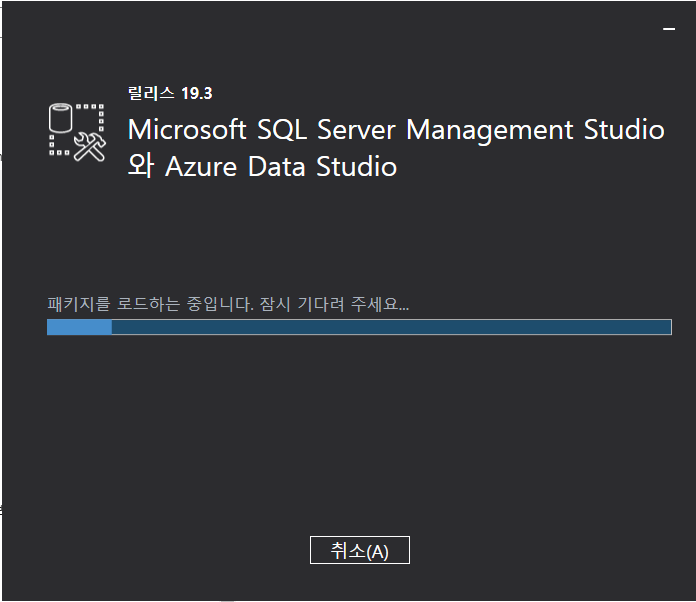This screenshot has width=696, height=602.
Task: Click the SSMS database-and-tools logo icon
Action: coord(77,132)
